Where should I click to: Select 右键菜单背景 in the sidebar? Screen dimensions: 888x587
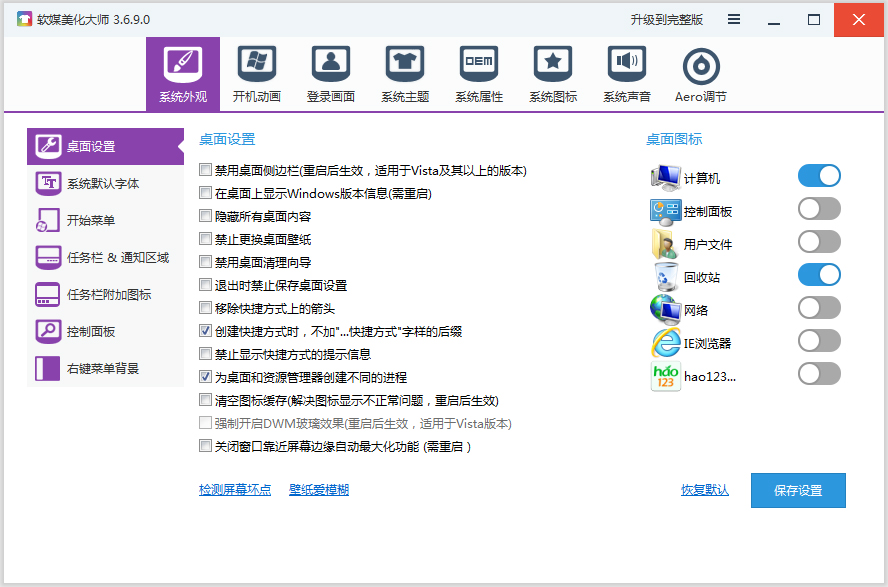(105, 369)
